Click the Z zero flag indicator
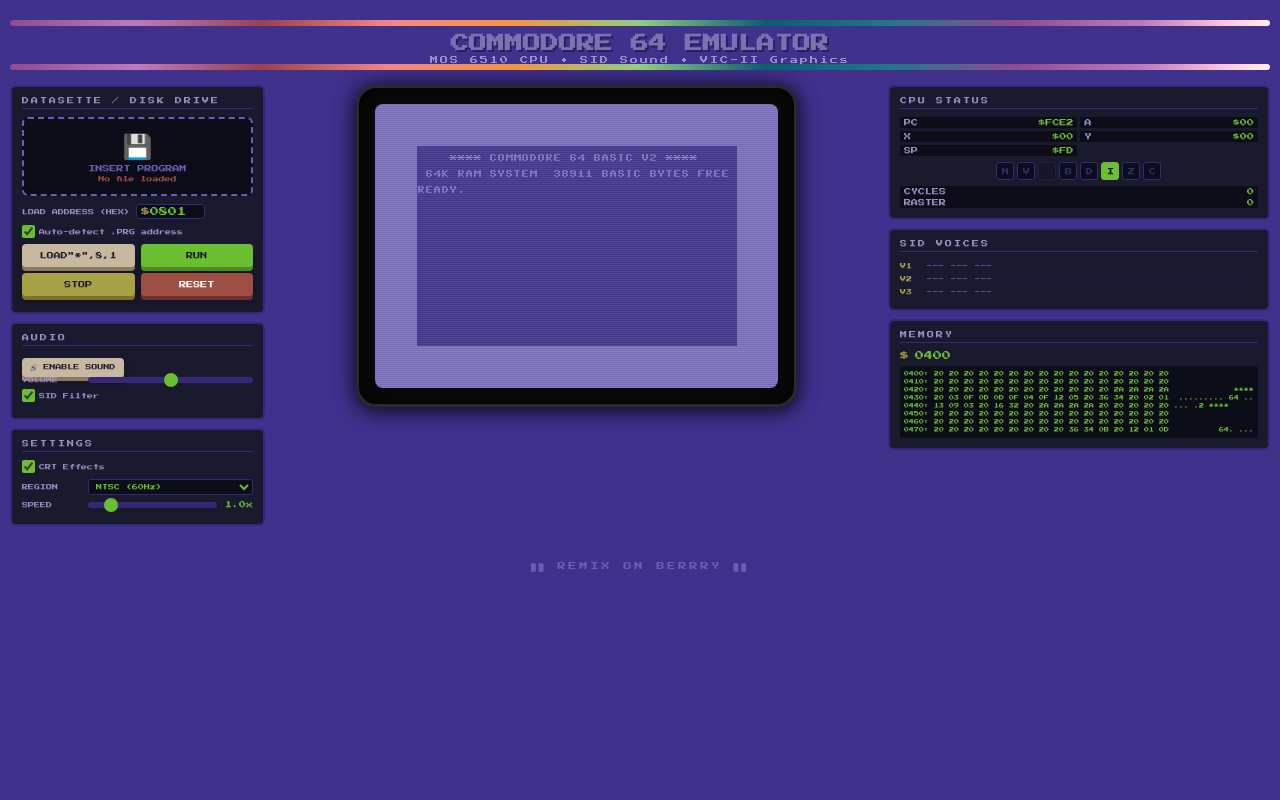Viewport: 1280px width, 800px height. click(1130, 171)
